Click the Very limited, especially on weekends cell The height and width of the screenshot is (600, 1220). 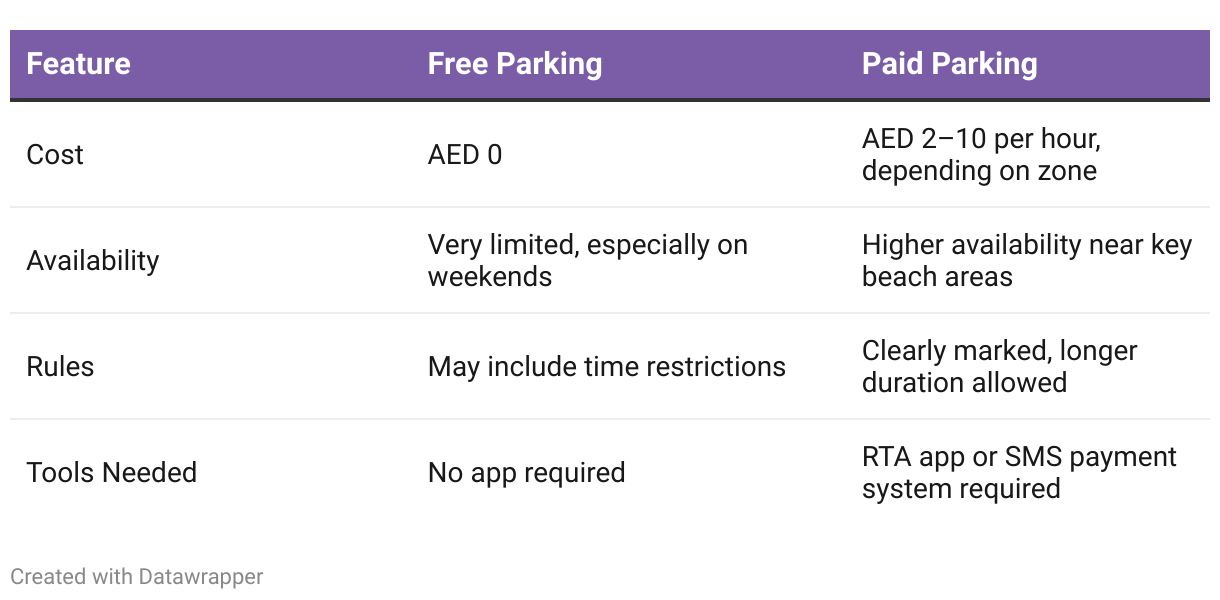click(588, 261)
